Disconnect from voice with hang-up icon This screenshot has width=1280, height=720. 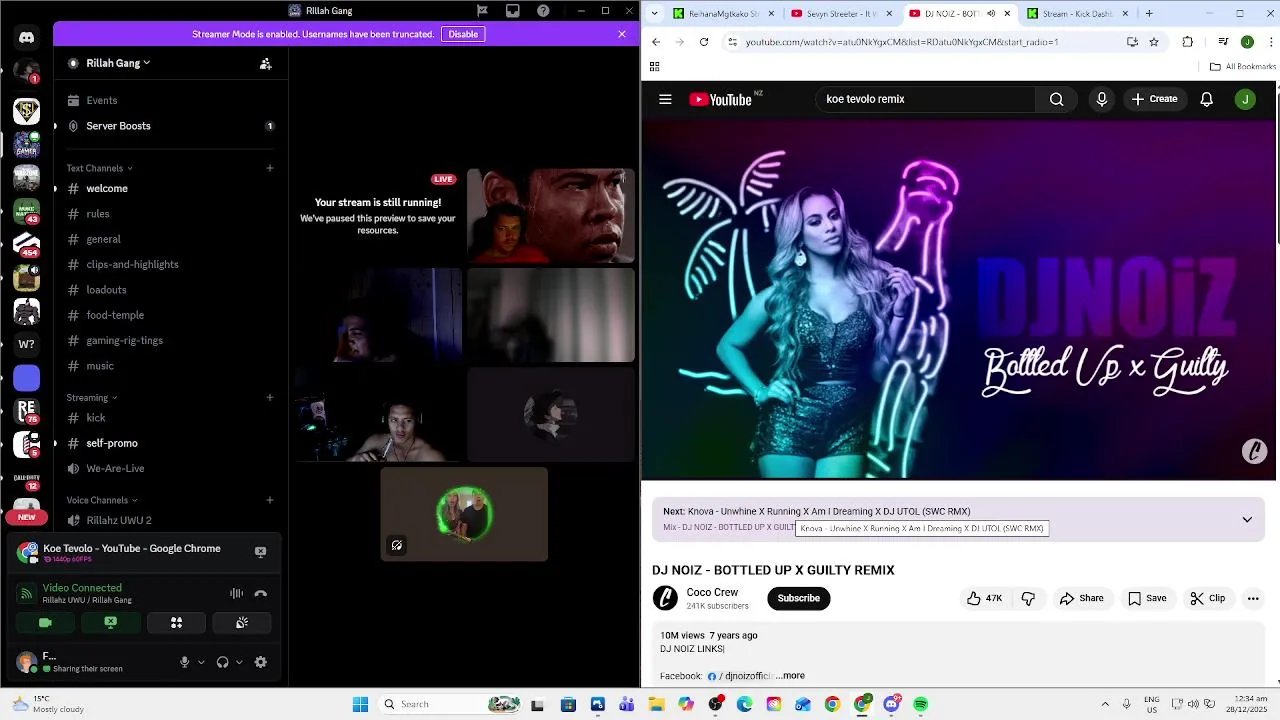(261, 593)
